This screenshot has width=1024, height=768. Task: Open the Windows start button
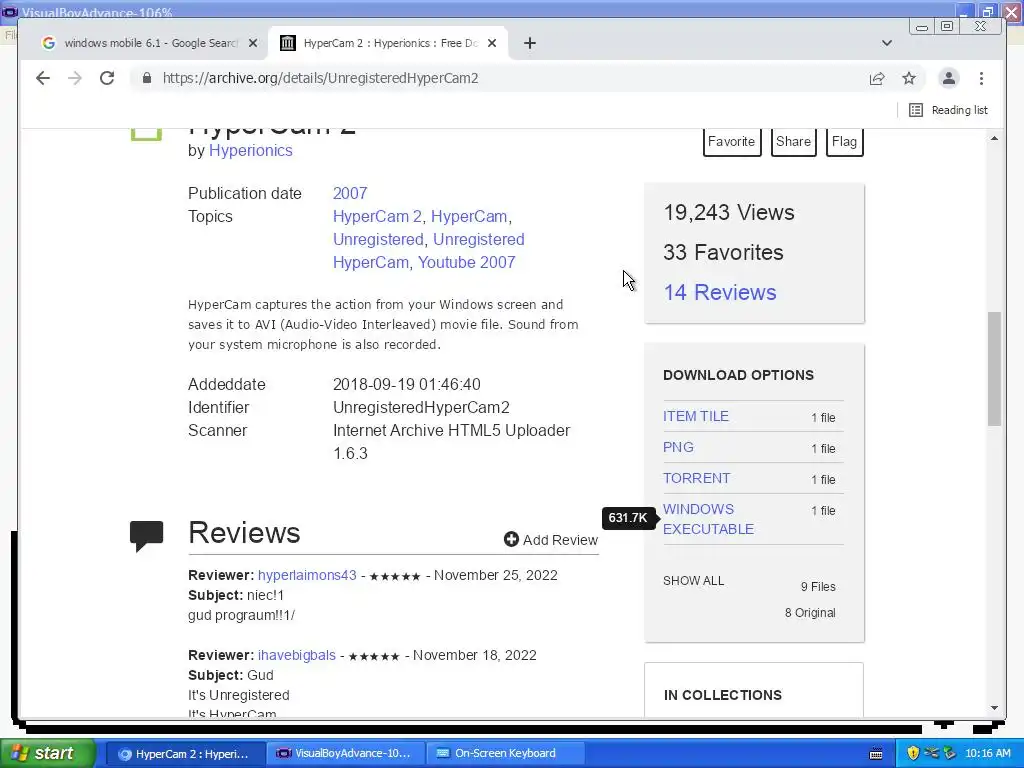coord(47,754)
